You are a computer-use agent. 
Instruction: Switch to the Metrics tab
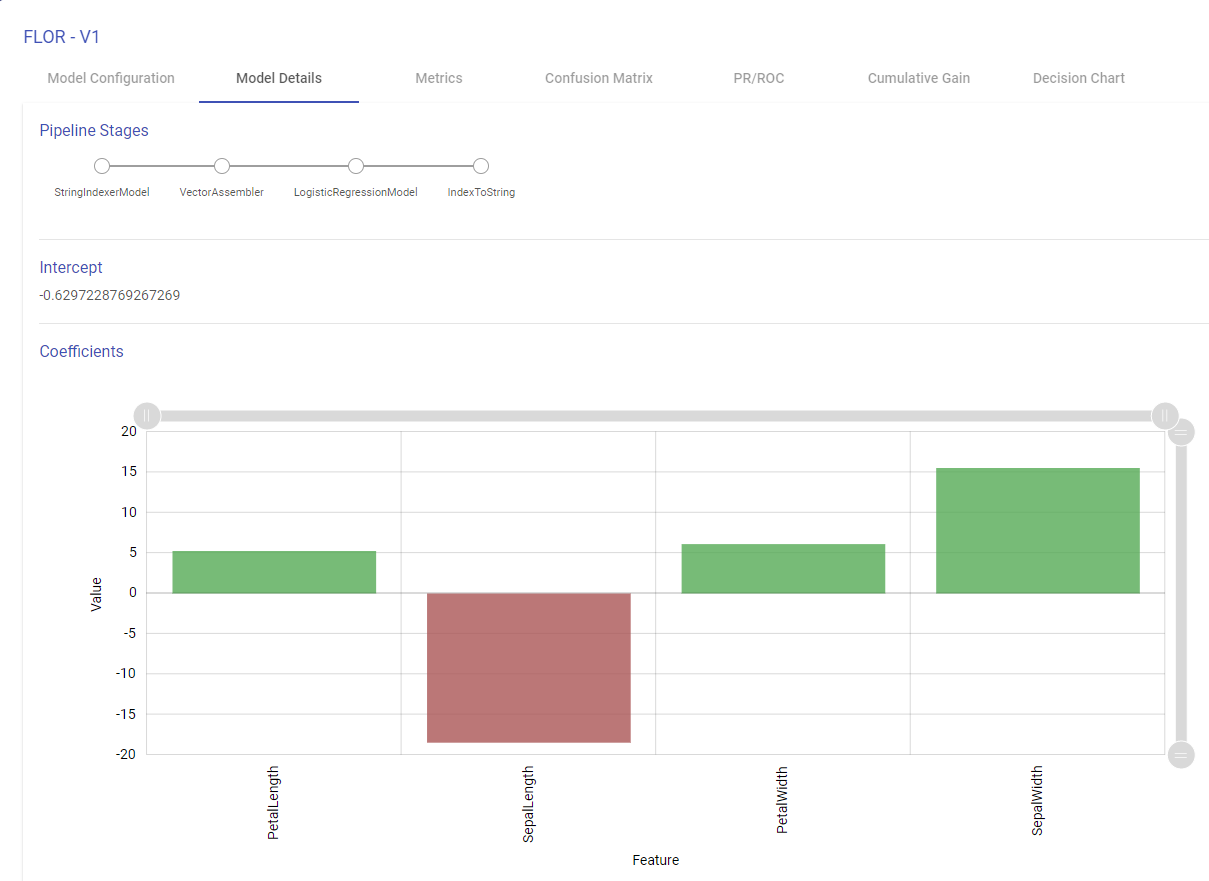click(x=439, y=78)
